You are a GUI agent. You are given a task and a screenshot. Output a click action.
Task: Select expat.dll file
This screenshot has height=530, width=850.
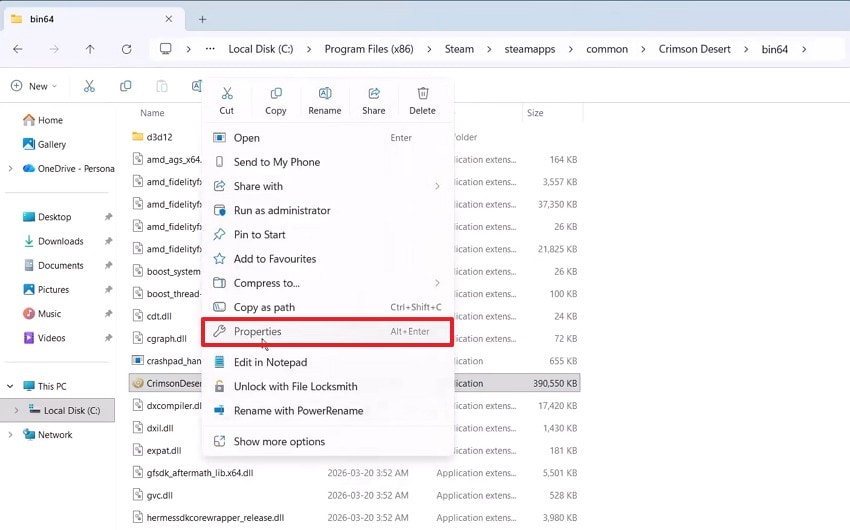(164, 450)
